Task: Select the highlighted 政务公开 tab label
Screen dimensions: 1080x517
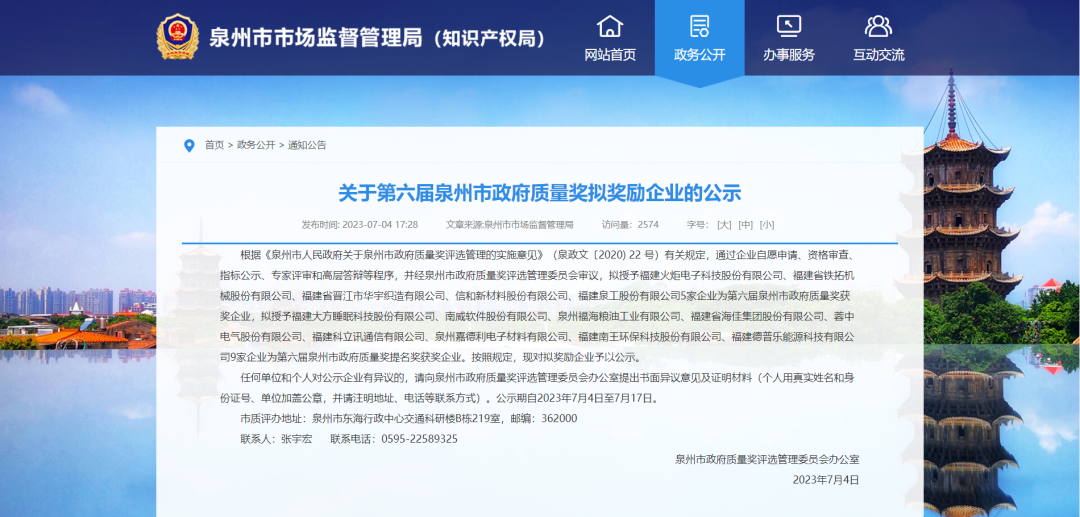Action: click(699, 55)
